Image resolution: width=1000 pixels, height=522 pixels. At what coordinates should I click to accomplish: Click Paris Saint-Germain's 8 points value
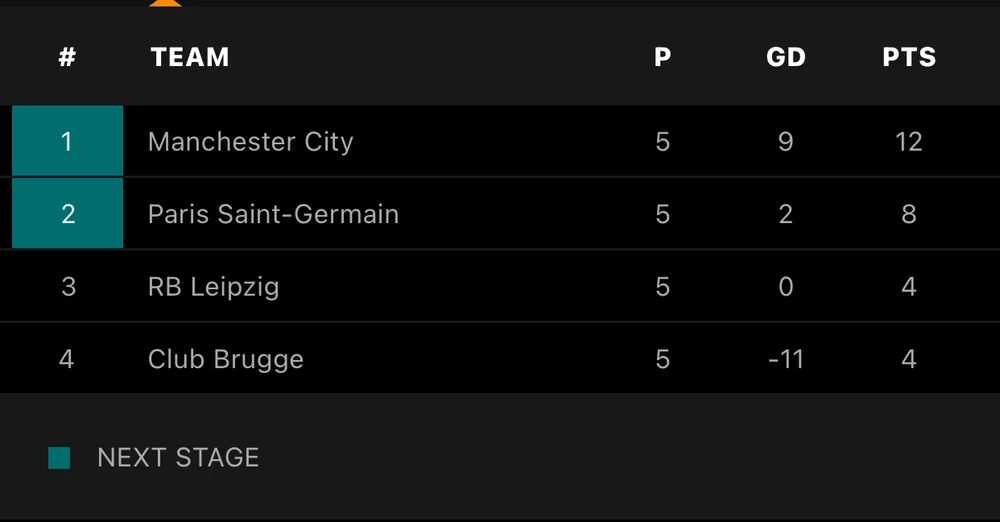point(909,214)
